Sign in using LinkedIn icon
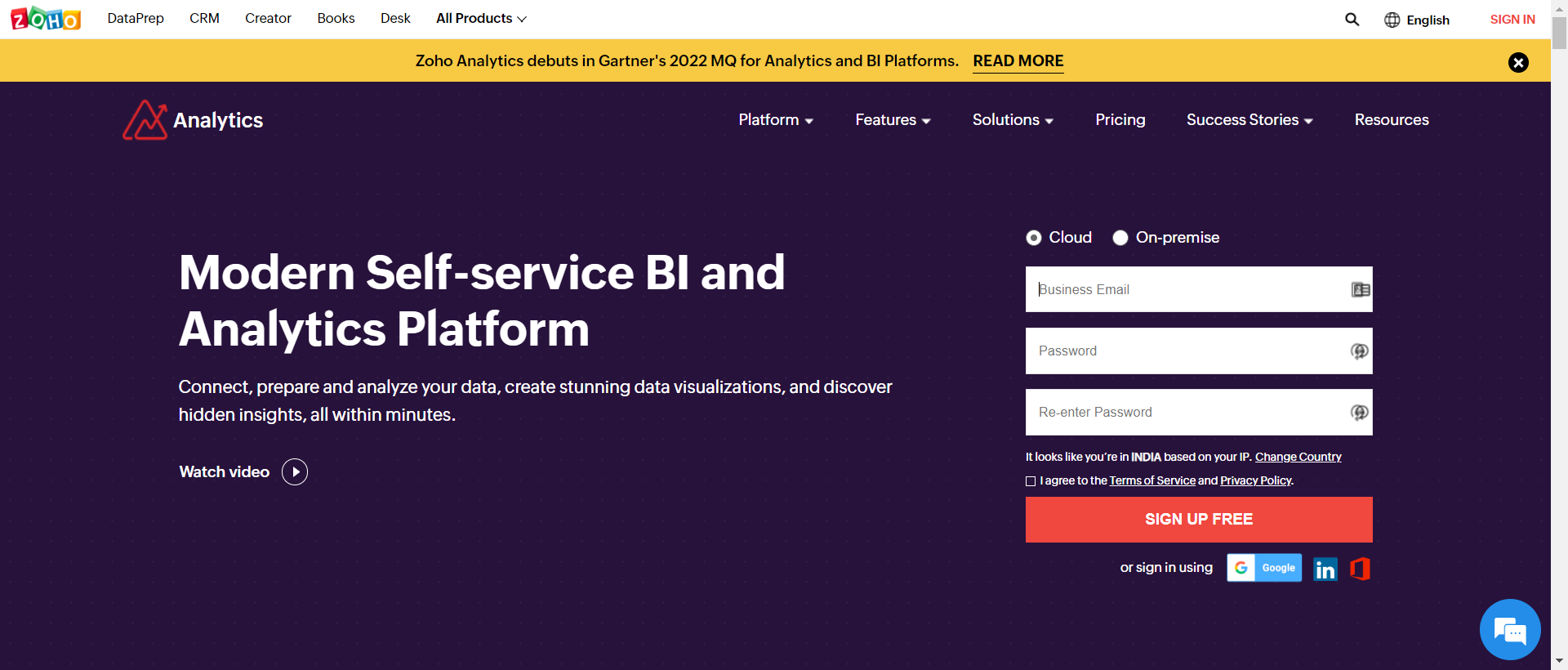The height and width of the screenshot is (670, 1568). pos(1325,569)
